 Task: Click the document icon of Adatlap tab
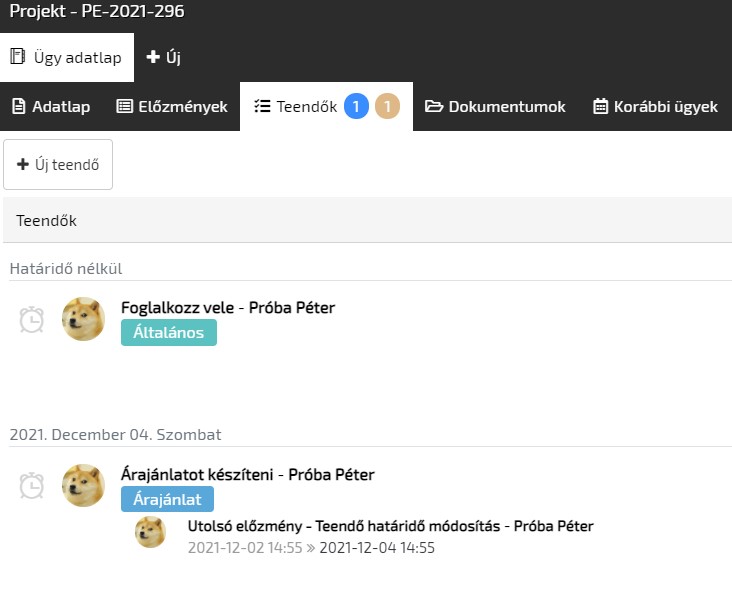click(x=18, y=107)
